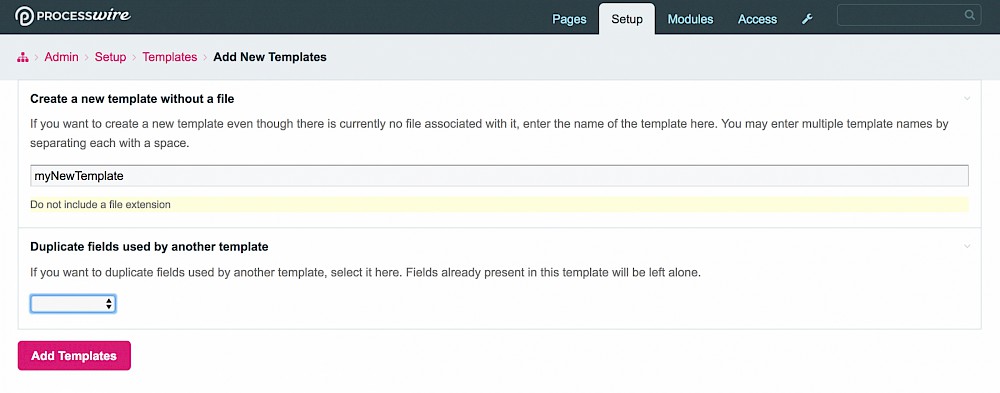Image resolution: width=1000 pixels, height=393 pixels.
Task: Click the ProcessWire logo
Action: point(73,16)
